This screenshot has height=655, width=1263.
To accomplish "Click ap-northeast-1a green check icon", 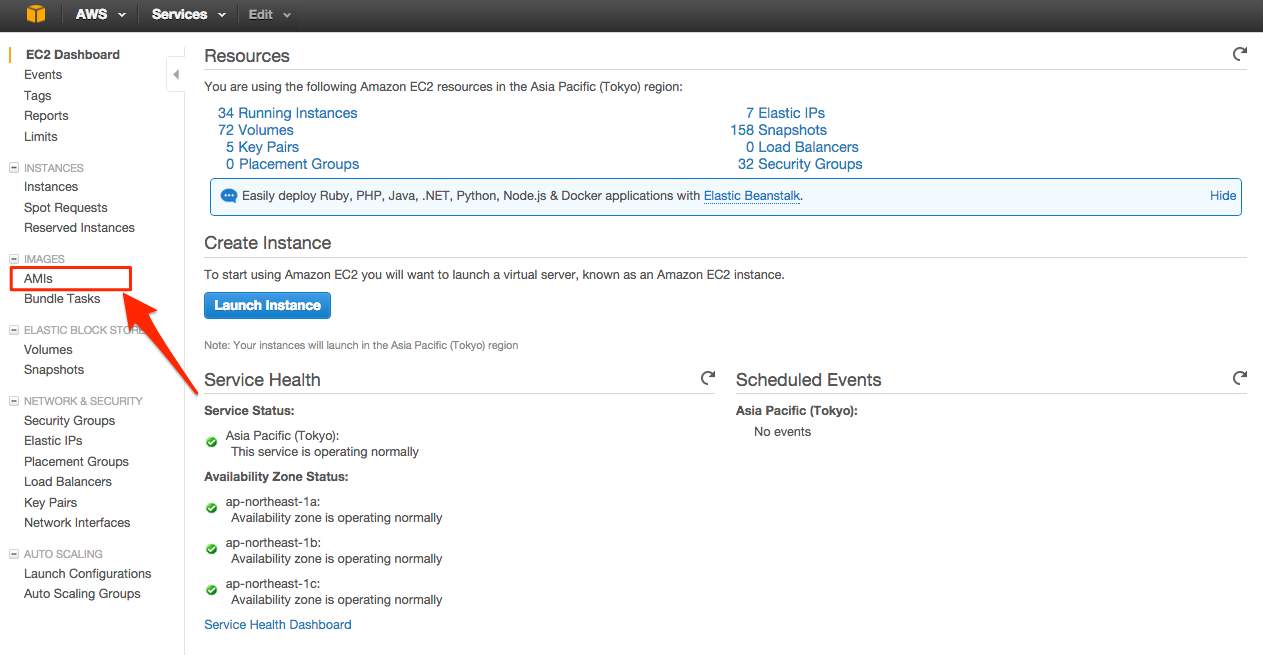I will click(211, 508).
